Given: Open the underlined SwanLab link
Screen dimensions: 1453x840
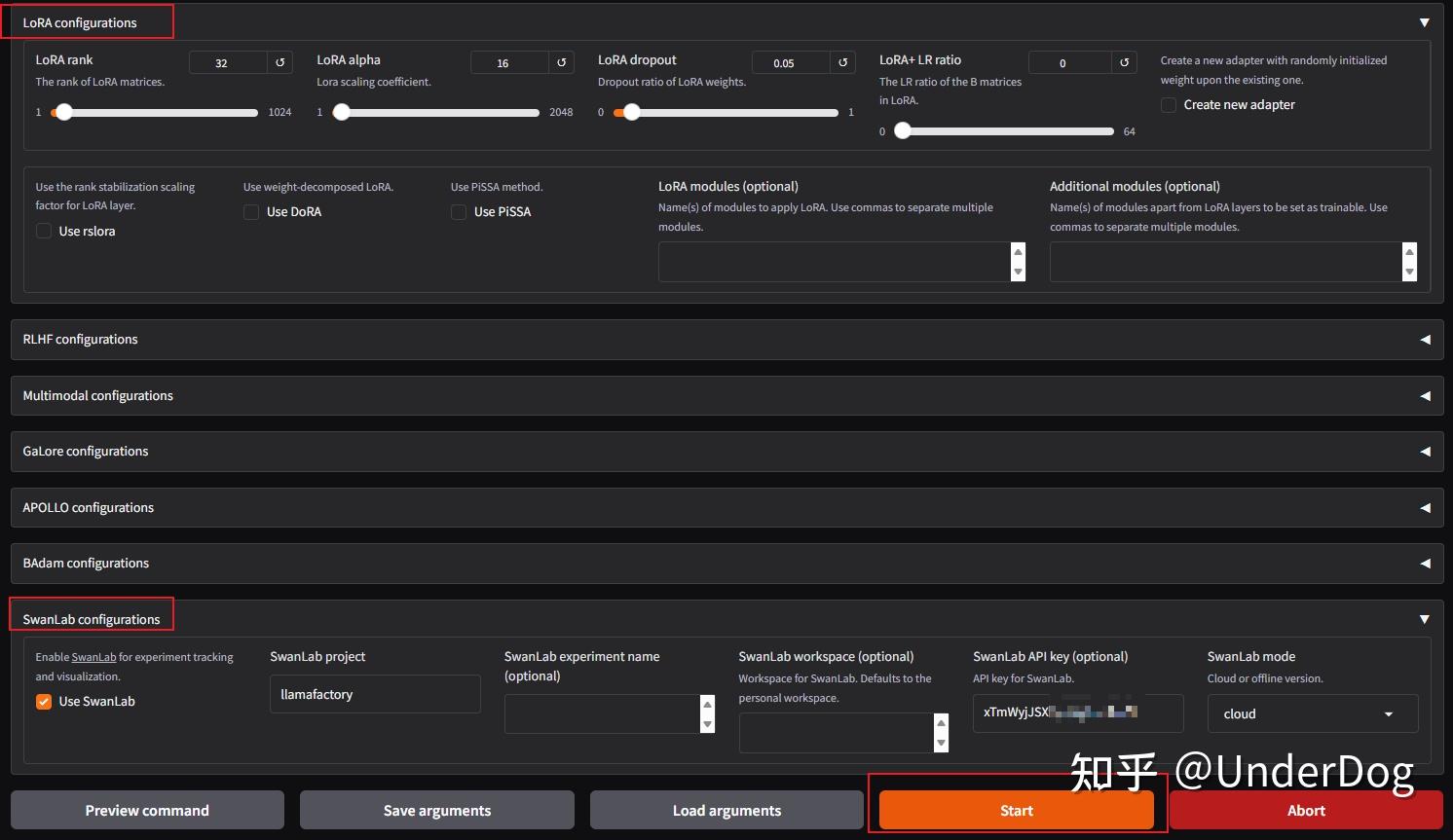Looking at the screenshot, I should [x=93, y=657].
